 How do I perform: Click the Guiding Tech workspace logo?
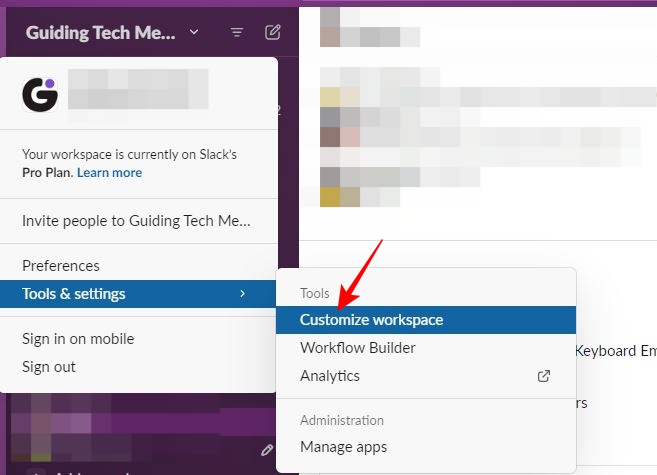[40, 95]
